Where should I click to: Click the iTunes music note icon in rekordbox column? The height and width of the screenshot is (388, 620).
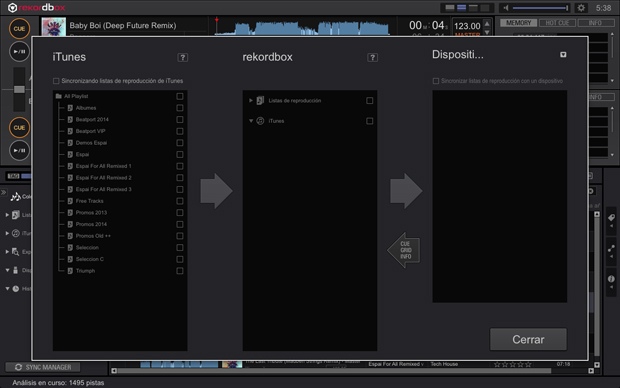[260, 121]
